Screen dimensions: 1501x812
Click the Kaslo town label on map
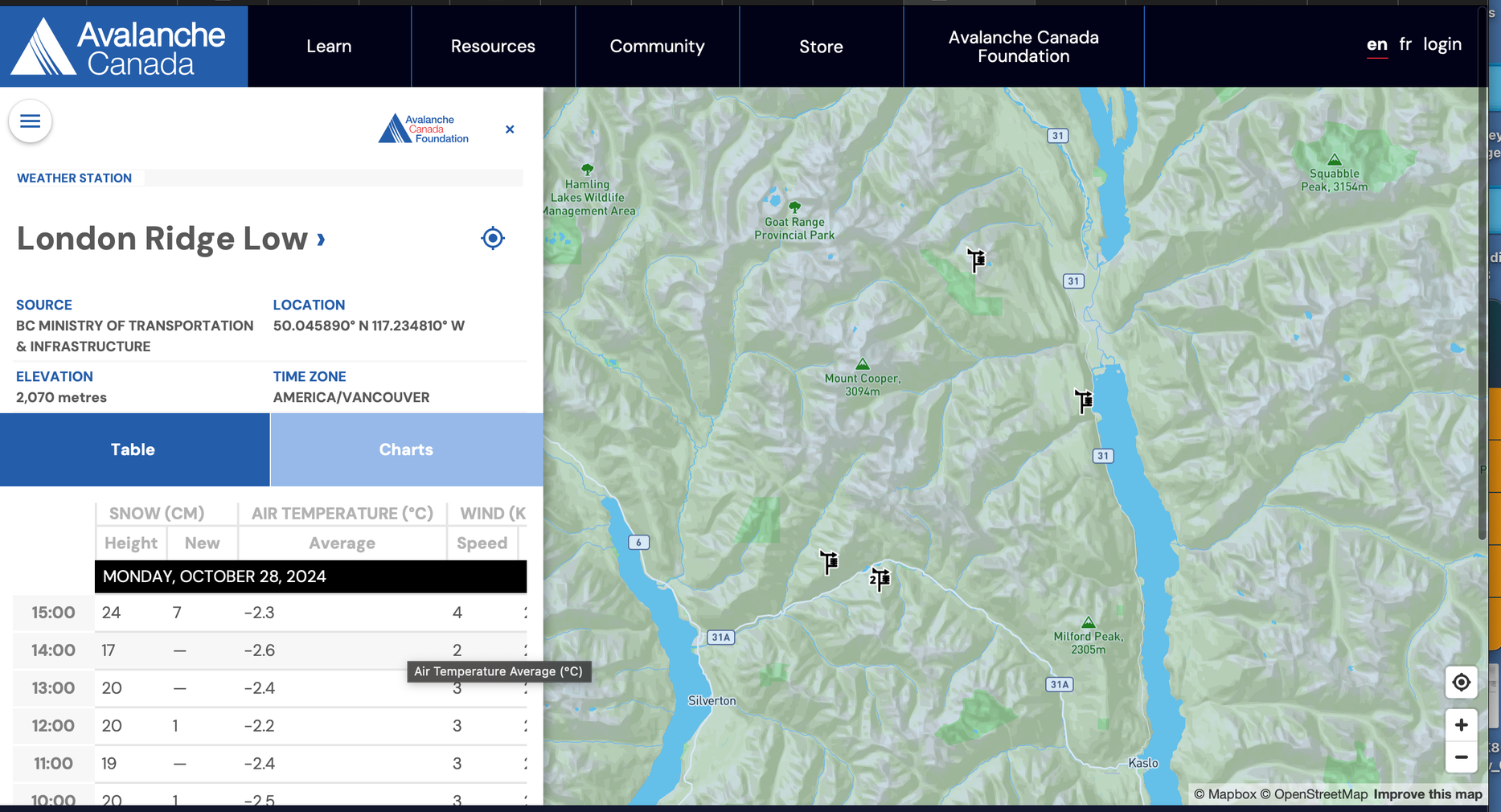click(1143, 763)
